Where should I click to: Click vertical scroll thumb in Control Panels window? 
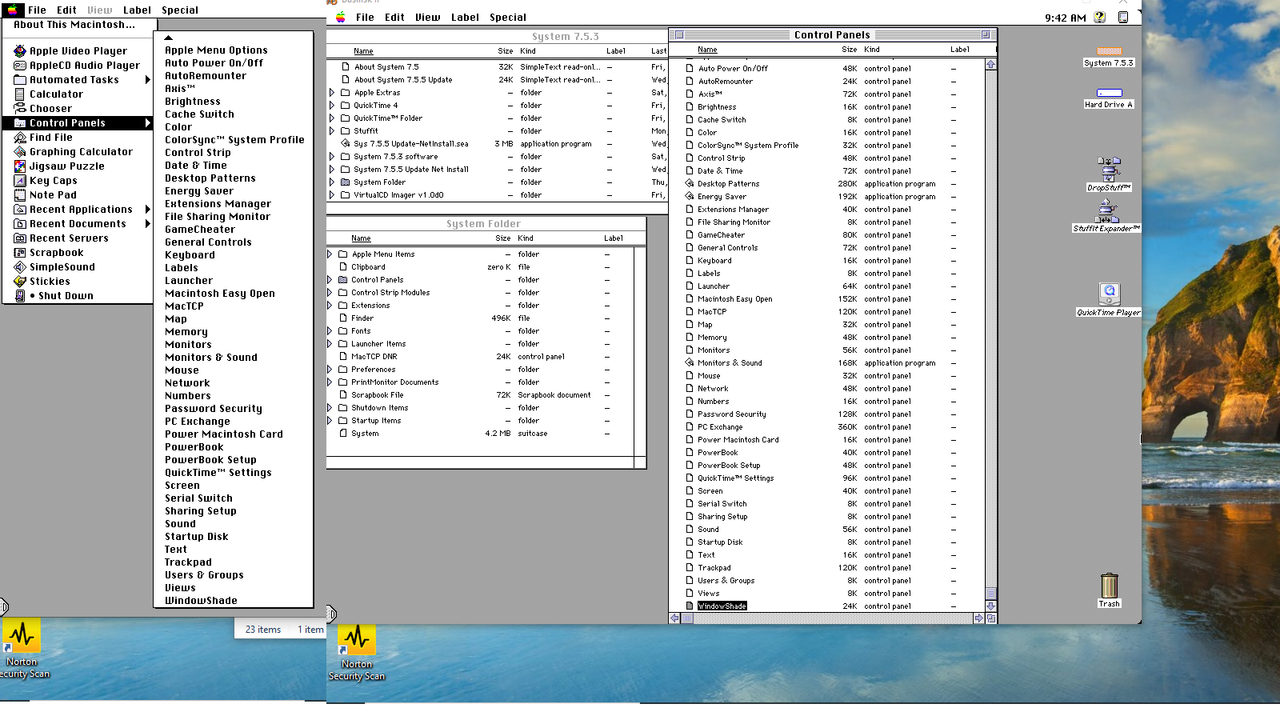(x=991, y=593)
